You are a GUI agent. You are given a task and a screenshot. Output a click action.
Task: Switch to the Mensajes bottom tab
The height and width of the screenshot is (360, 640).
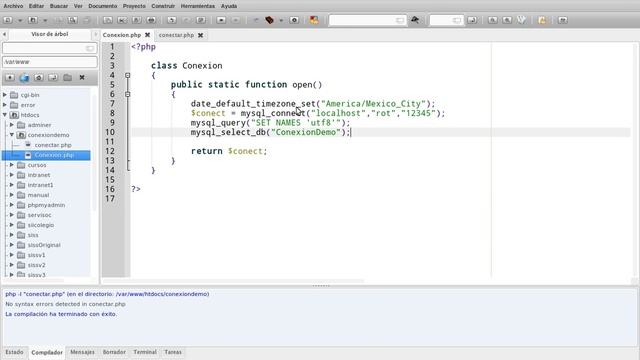tap(82, 352)
